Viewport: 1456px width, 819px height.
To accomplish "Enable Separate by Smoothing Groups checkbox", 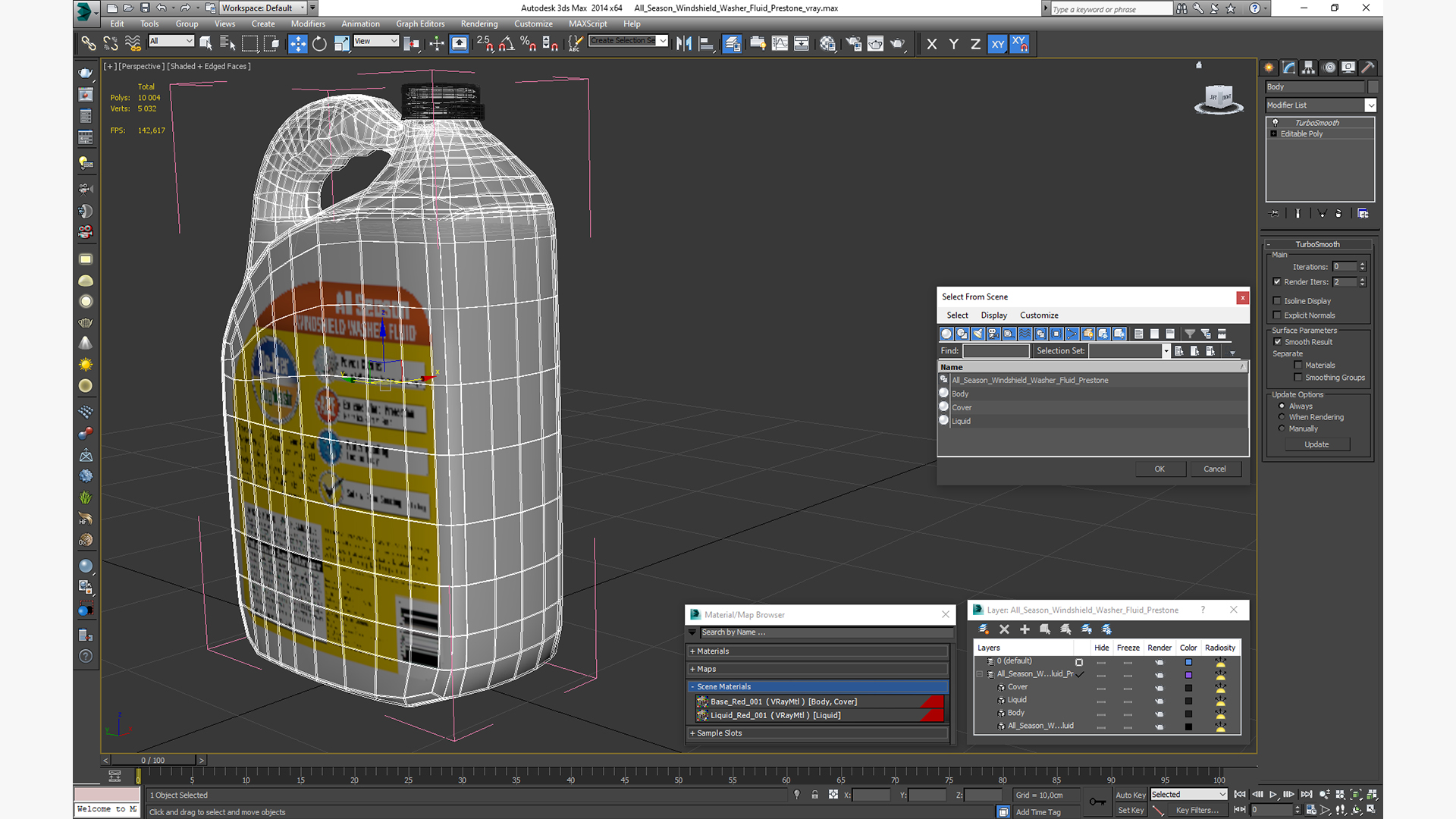I will click(x=1298, y=377).
